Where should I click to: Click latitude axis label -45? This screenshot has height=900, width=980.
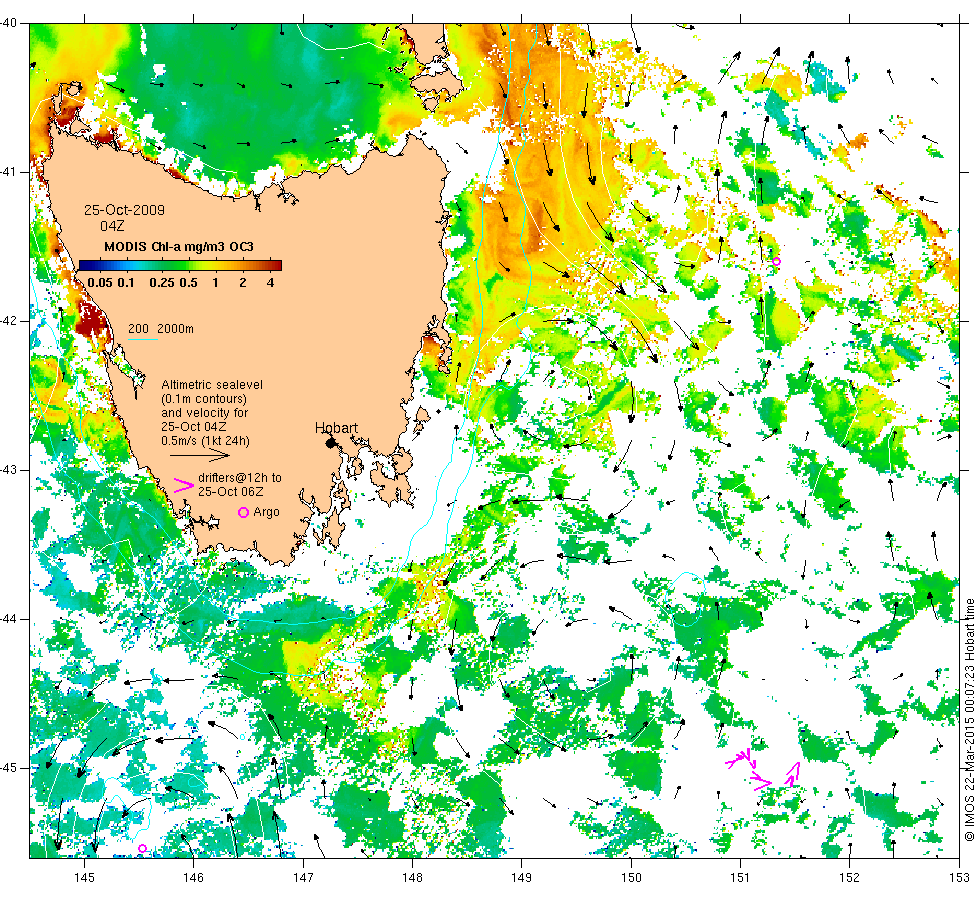click(x=8, y=768)
